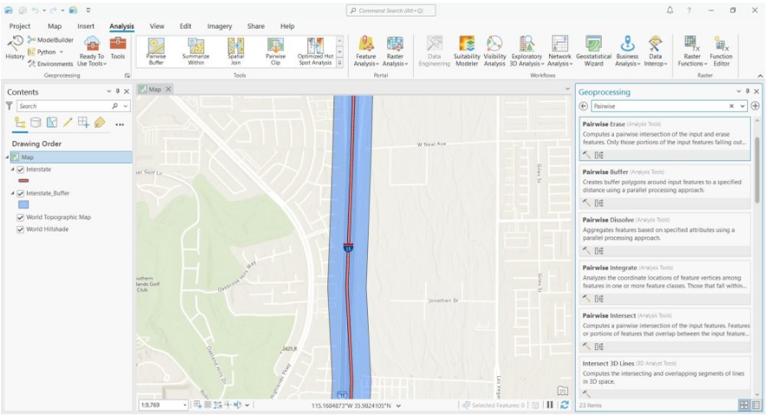Open geoprocessing Environments settings
This screenshot has height=416, width=768.
point(50,64)
